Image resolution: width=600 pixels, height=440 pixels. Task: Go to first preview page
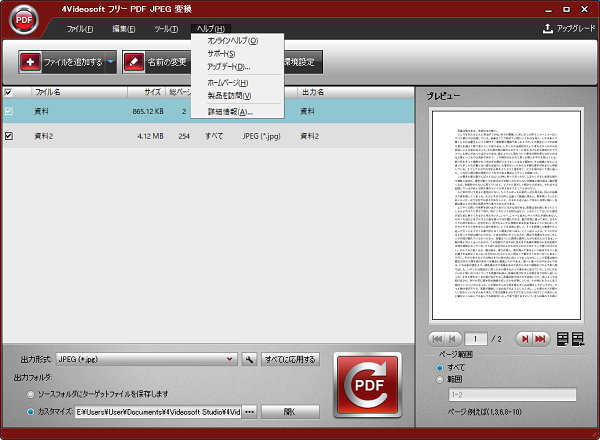437,339
